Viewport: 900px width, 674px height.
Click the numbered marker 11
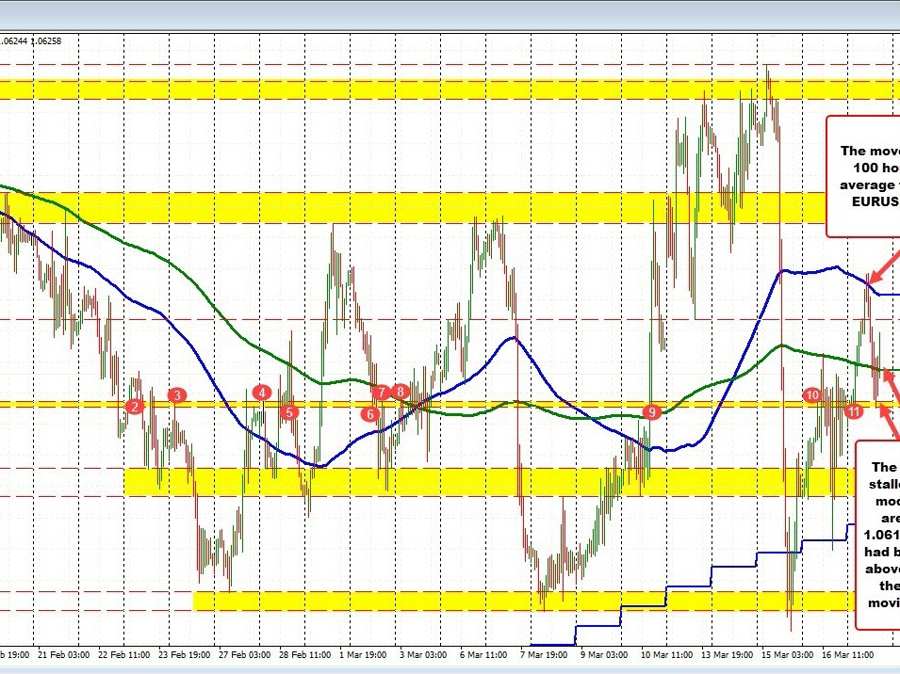pos(854,410)
